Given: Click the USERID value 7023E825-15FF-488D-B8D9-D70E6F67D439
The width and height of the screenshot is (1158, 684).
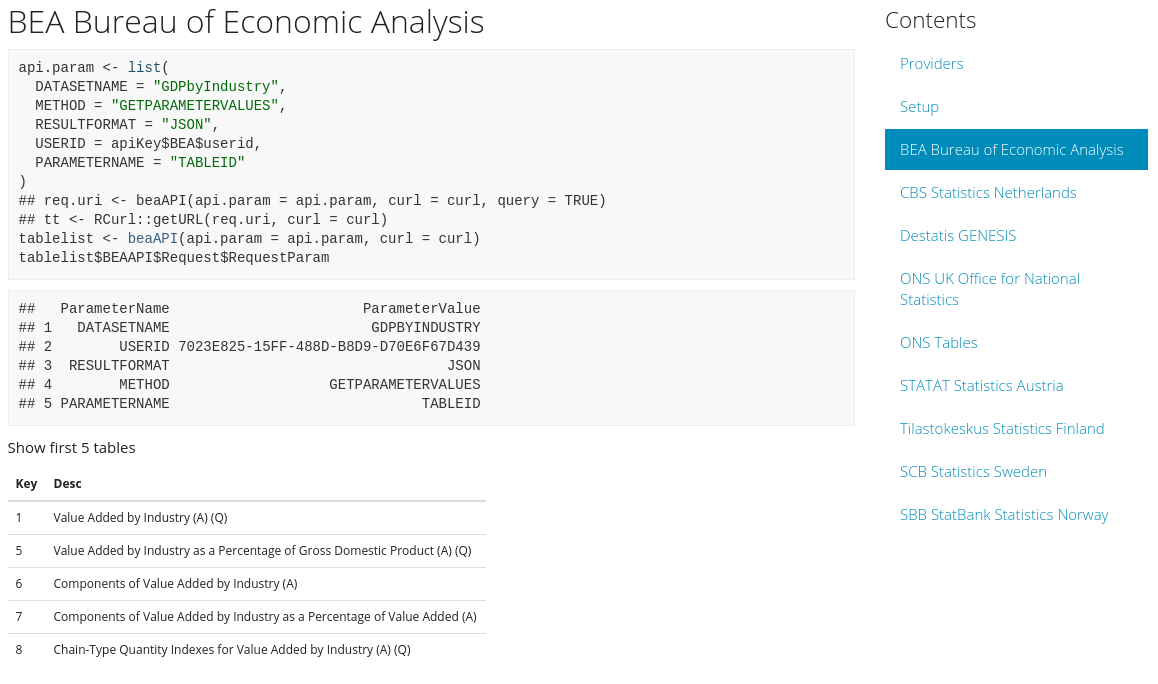Looking at the screenshot, I should 329,346.
